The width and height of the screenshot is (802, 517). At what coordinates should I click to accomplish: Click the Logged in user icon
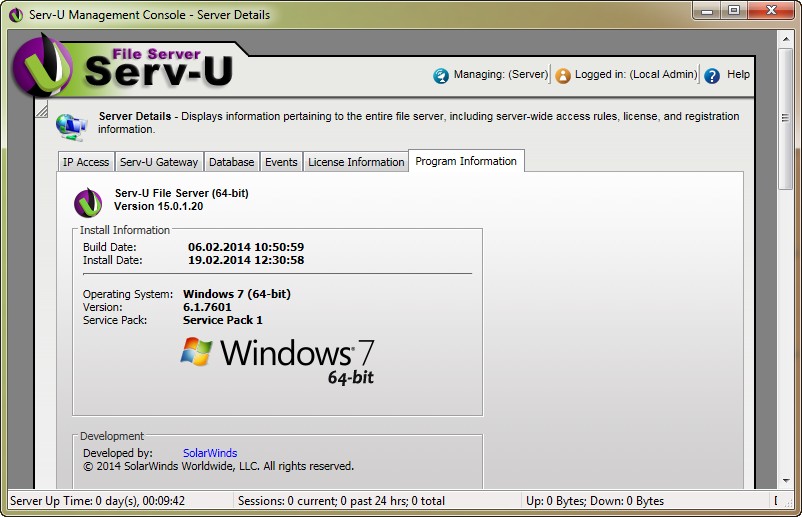pyautogui.click(x=563, y=75)
